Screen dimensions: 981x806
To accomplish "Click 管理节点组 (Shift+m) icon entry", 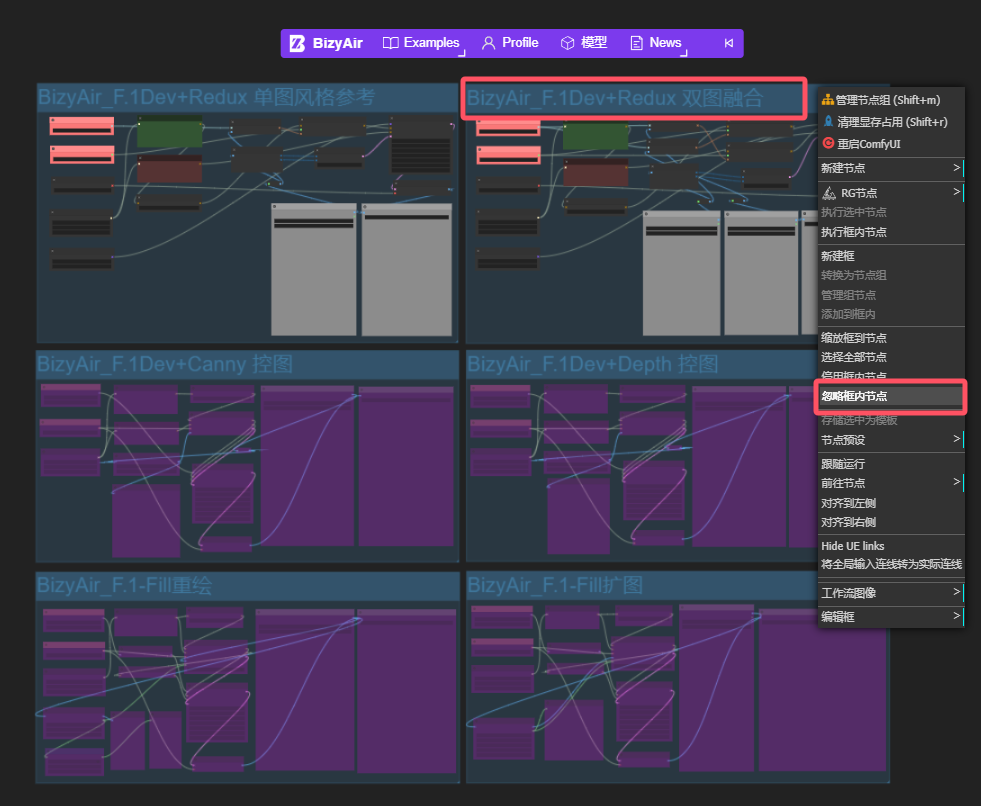I will pyautogui.click(x=827, y=99).
